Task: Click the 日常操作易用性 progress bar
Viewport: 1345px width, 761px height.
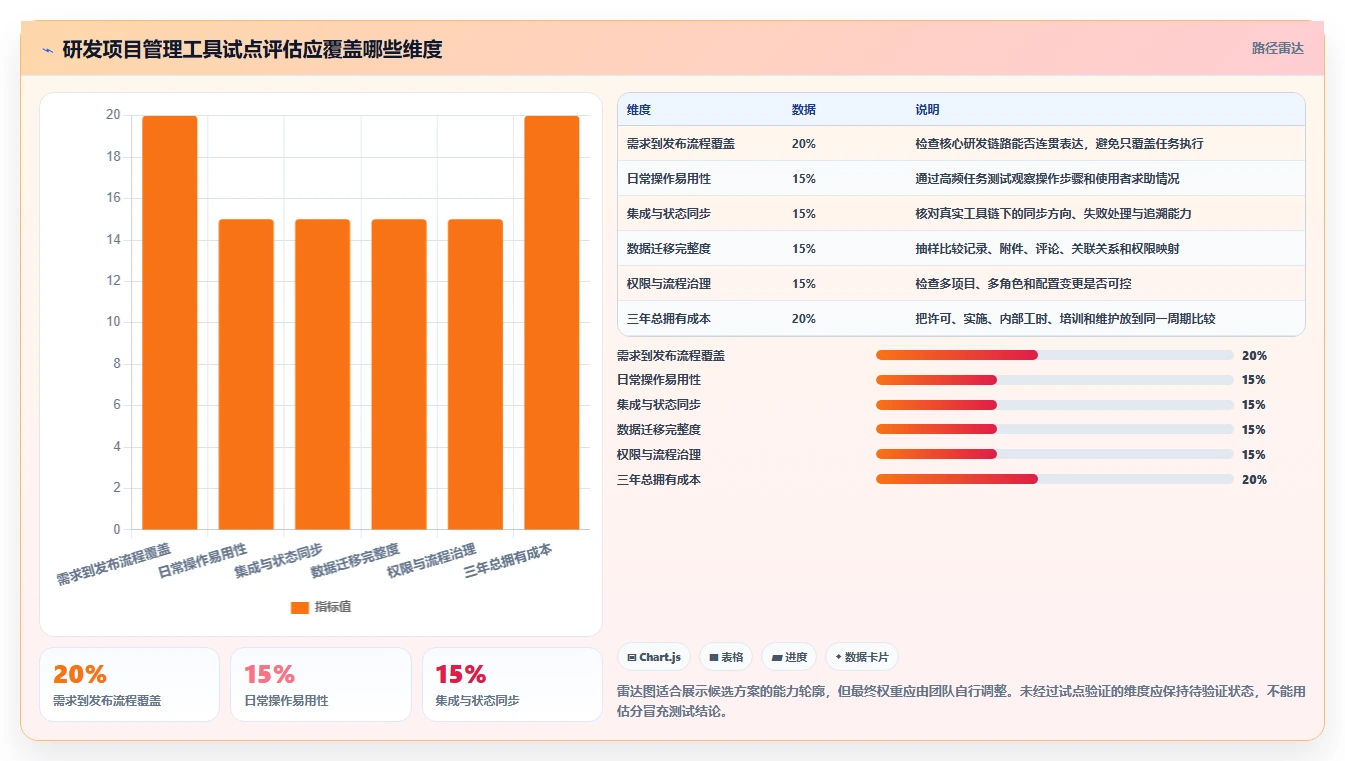Action: pos(1054,380)
